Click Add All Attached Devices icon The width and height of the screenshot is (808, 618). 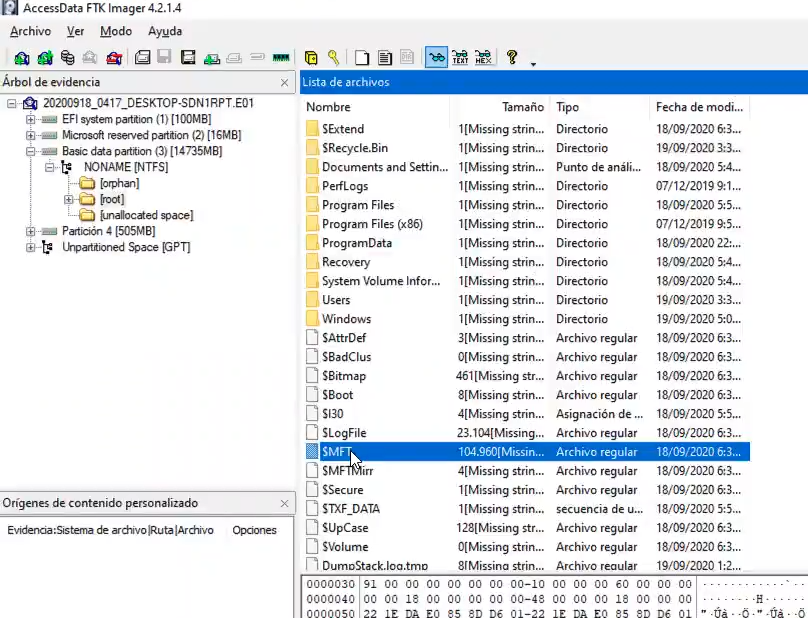[45, 58]
